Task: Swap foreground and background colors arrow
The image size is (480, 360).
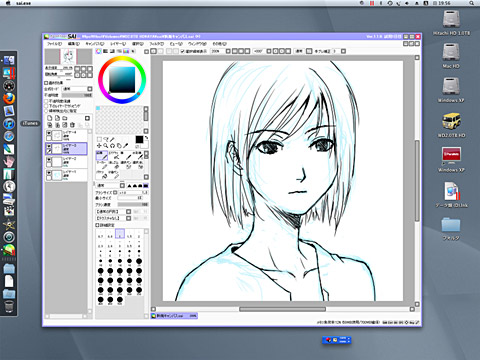Action: [147, 137]
